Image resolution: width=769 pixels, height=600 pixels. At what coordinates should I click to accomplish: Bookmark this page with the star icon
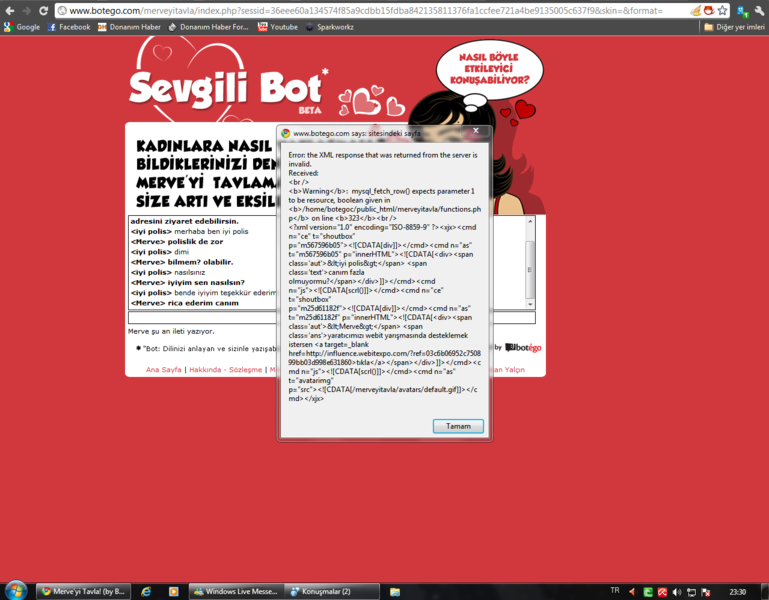(722, 10)
